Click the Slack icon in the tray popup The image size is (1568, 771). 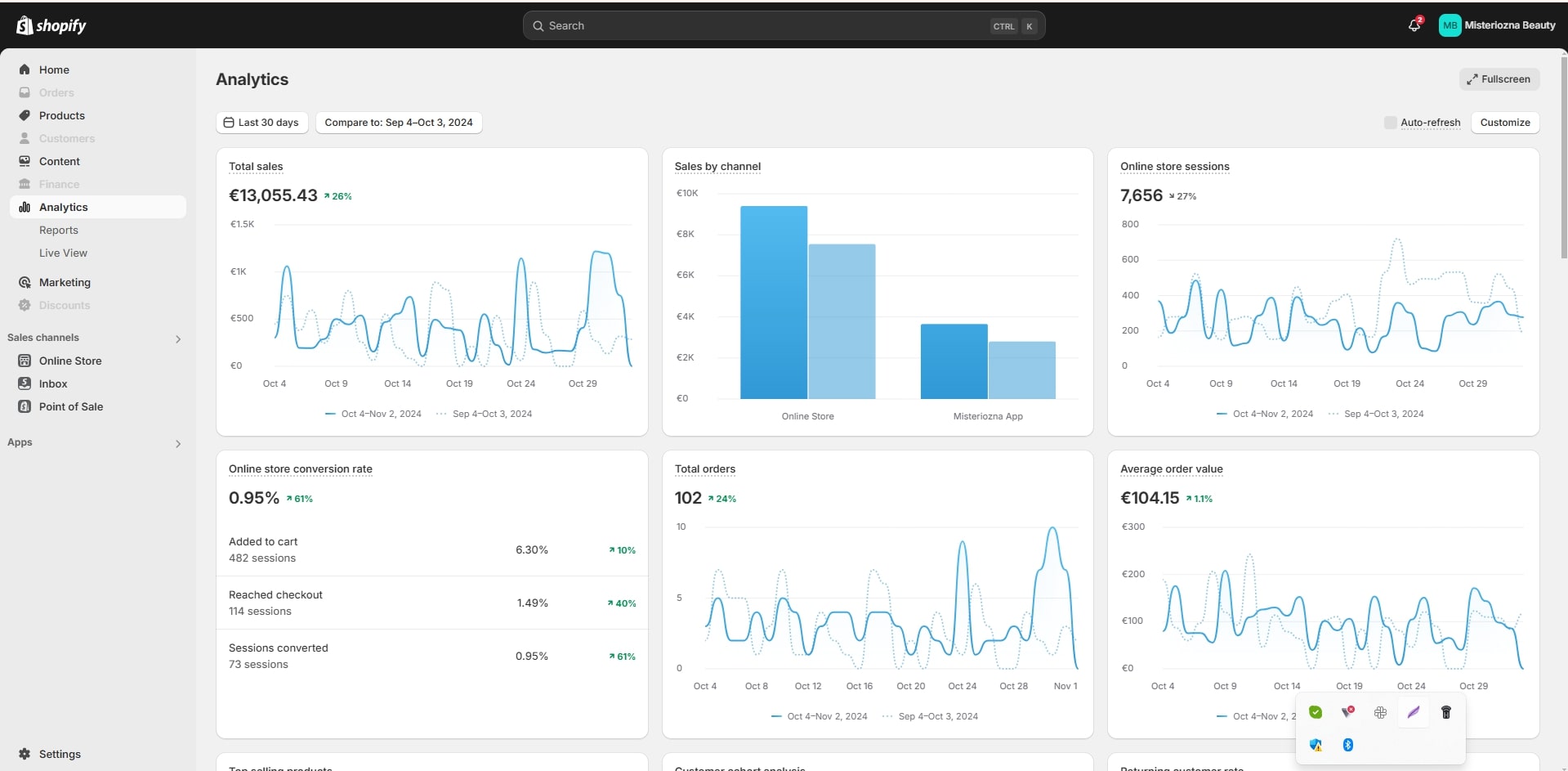(x=1380, y=712)
